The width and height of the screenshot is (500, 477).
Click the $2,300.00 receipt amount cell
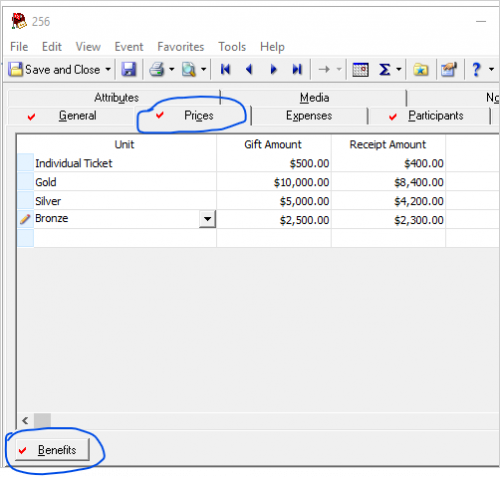[388, 220]
